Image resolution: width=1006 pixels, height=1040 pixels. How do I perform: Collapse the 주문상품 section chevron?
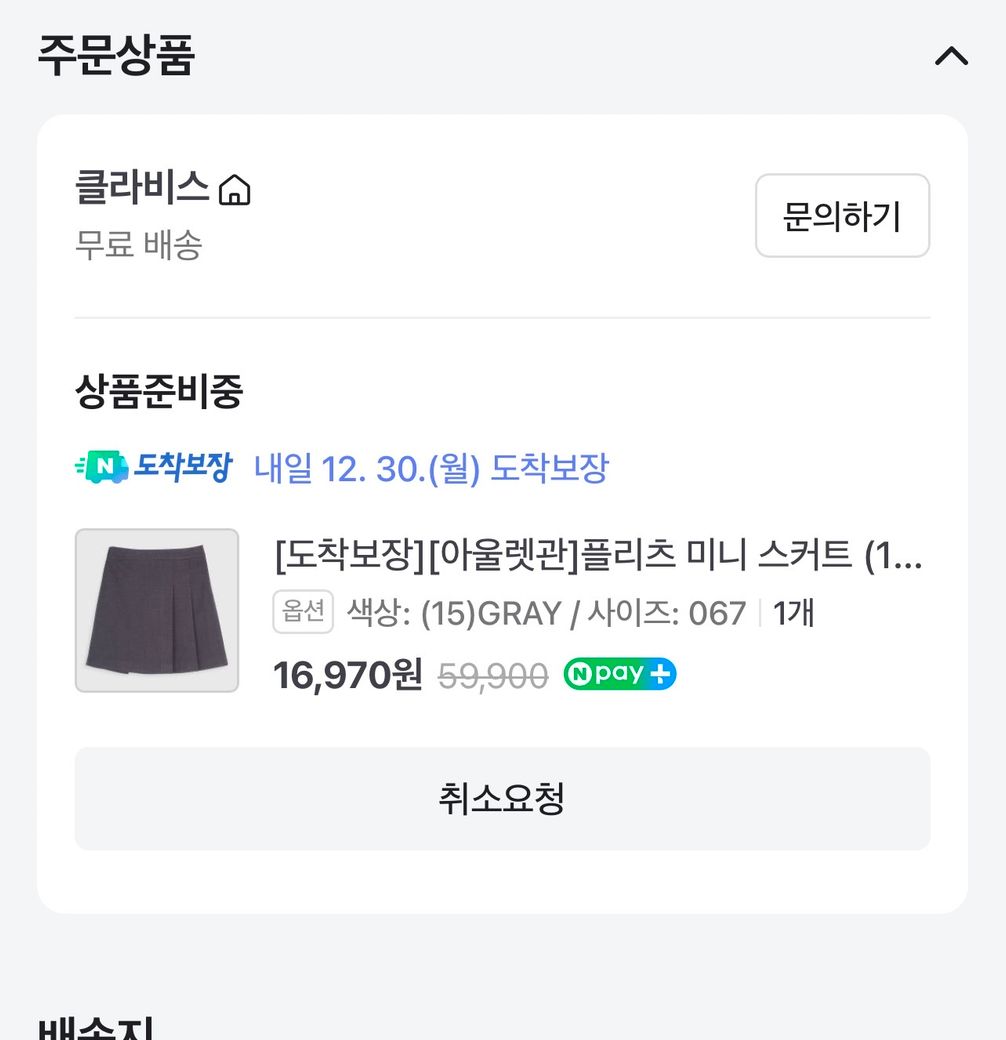951,56
